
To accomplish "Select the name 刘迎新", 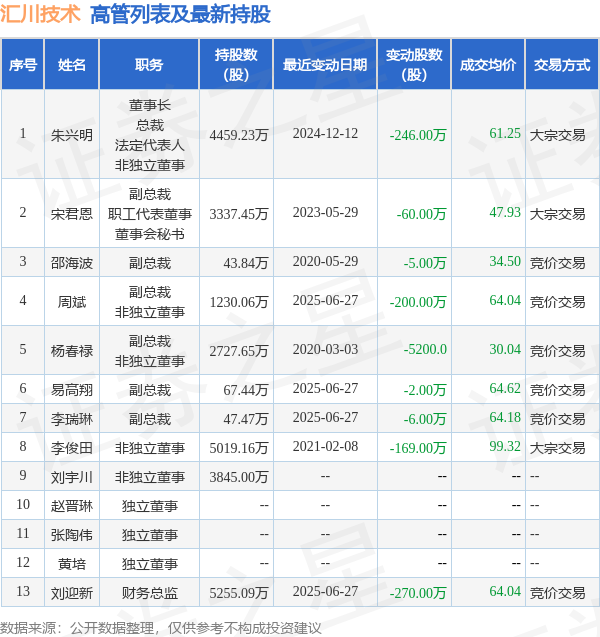I will [71, 593].
